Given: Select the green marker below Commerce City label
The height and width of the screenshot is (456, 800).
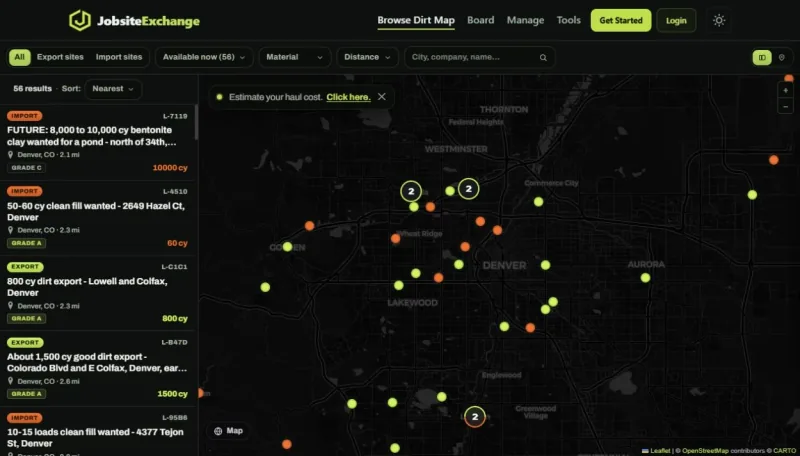Looking at the screenshot, I should point(538,202).
